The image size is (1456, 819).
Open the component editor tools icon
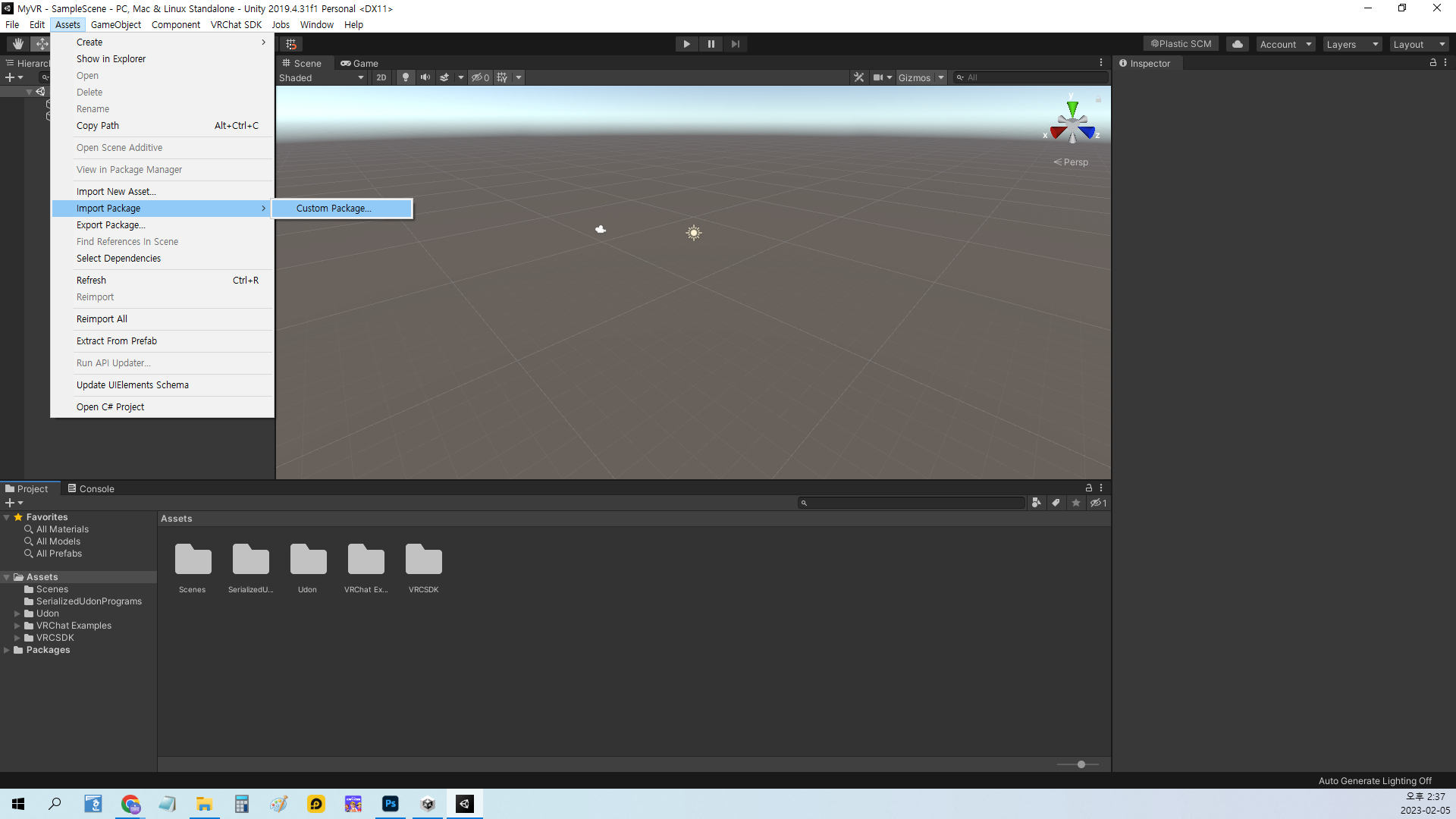click(858, 77)
